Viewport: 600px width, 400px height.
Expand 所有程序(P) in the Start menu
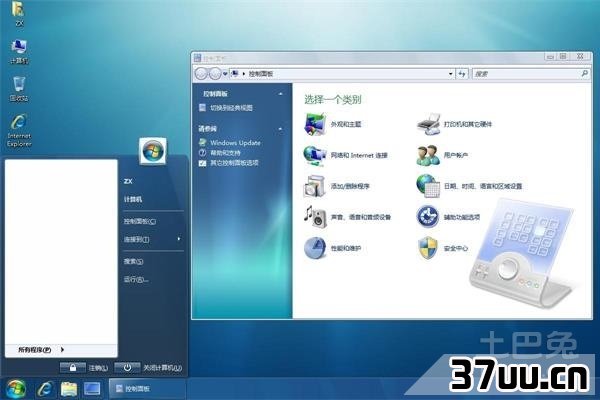pyautogui.click(x=41, y=349)
